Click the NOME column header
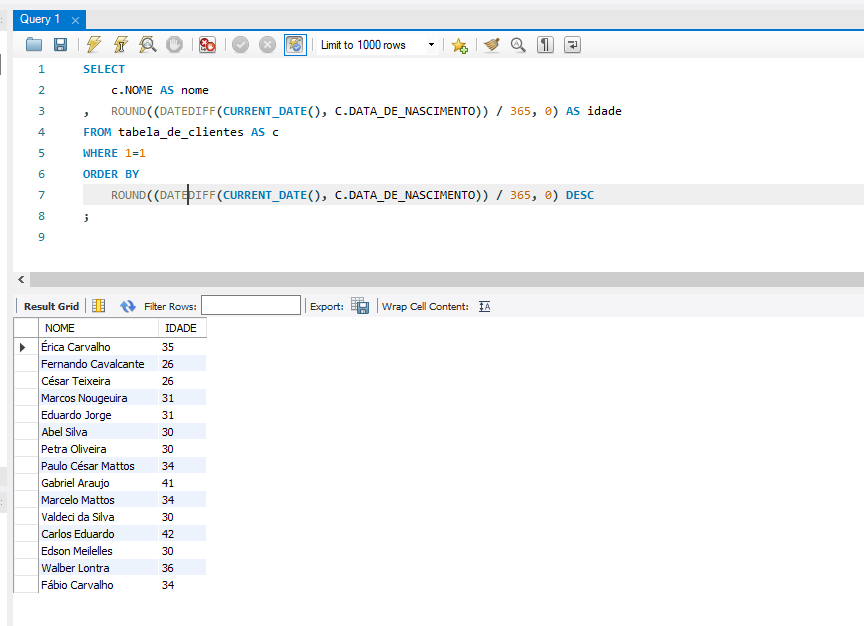 (60, 328)
